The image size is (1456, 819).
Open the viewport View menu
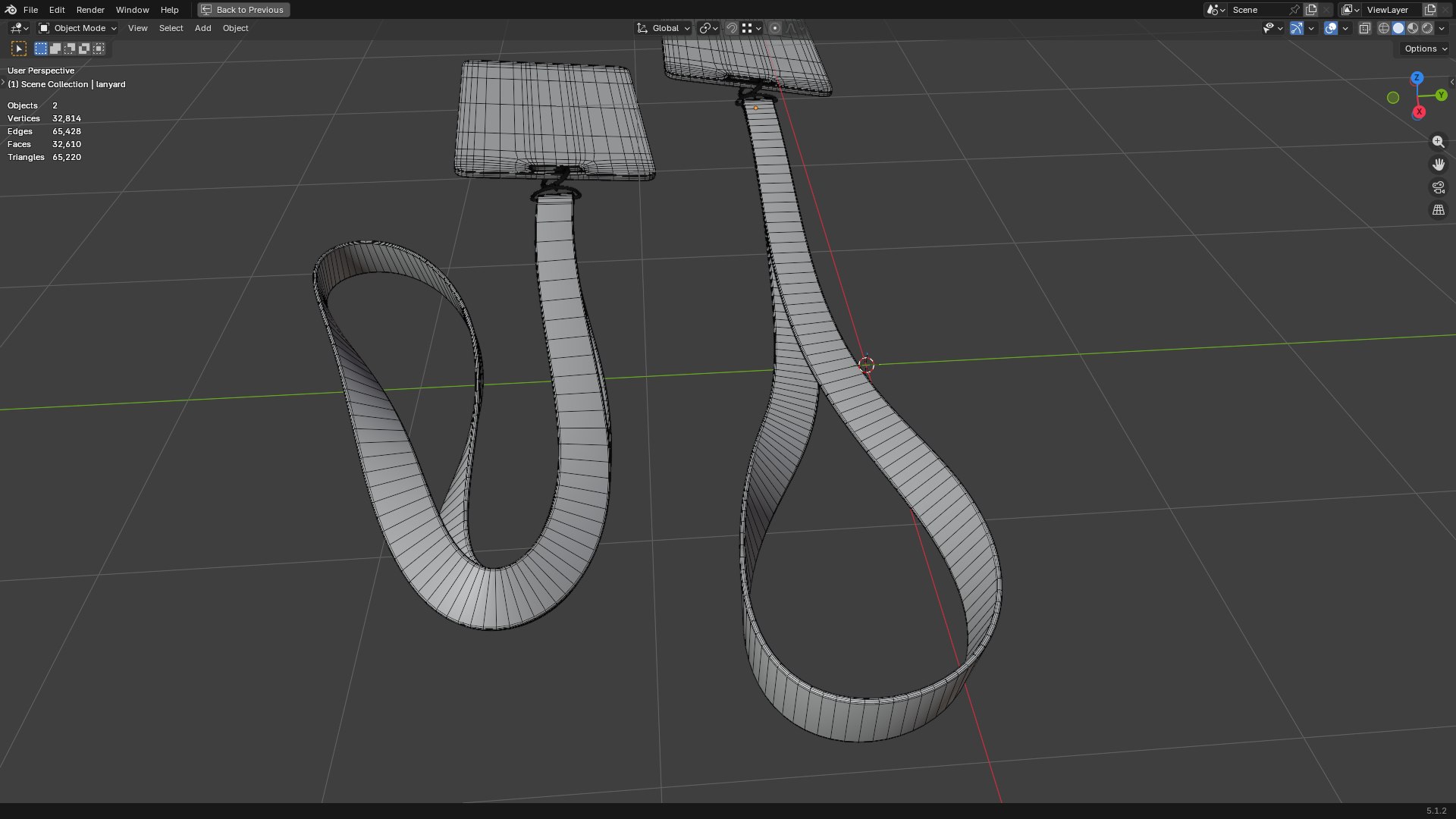137,28
